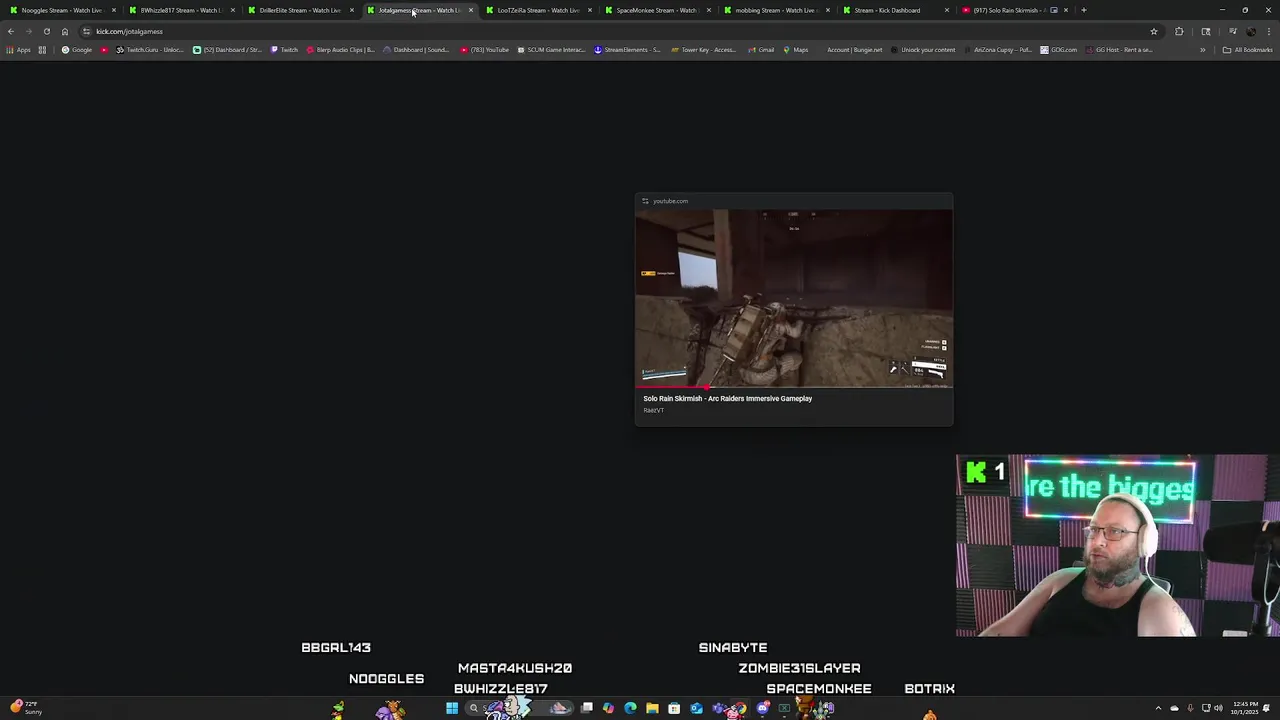Viewport: 1280px width, 720px height.
Task: Open the tab groups grid icon
Action: pyautogui.click(x=42, y=50)
